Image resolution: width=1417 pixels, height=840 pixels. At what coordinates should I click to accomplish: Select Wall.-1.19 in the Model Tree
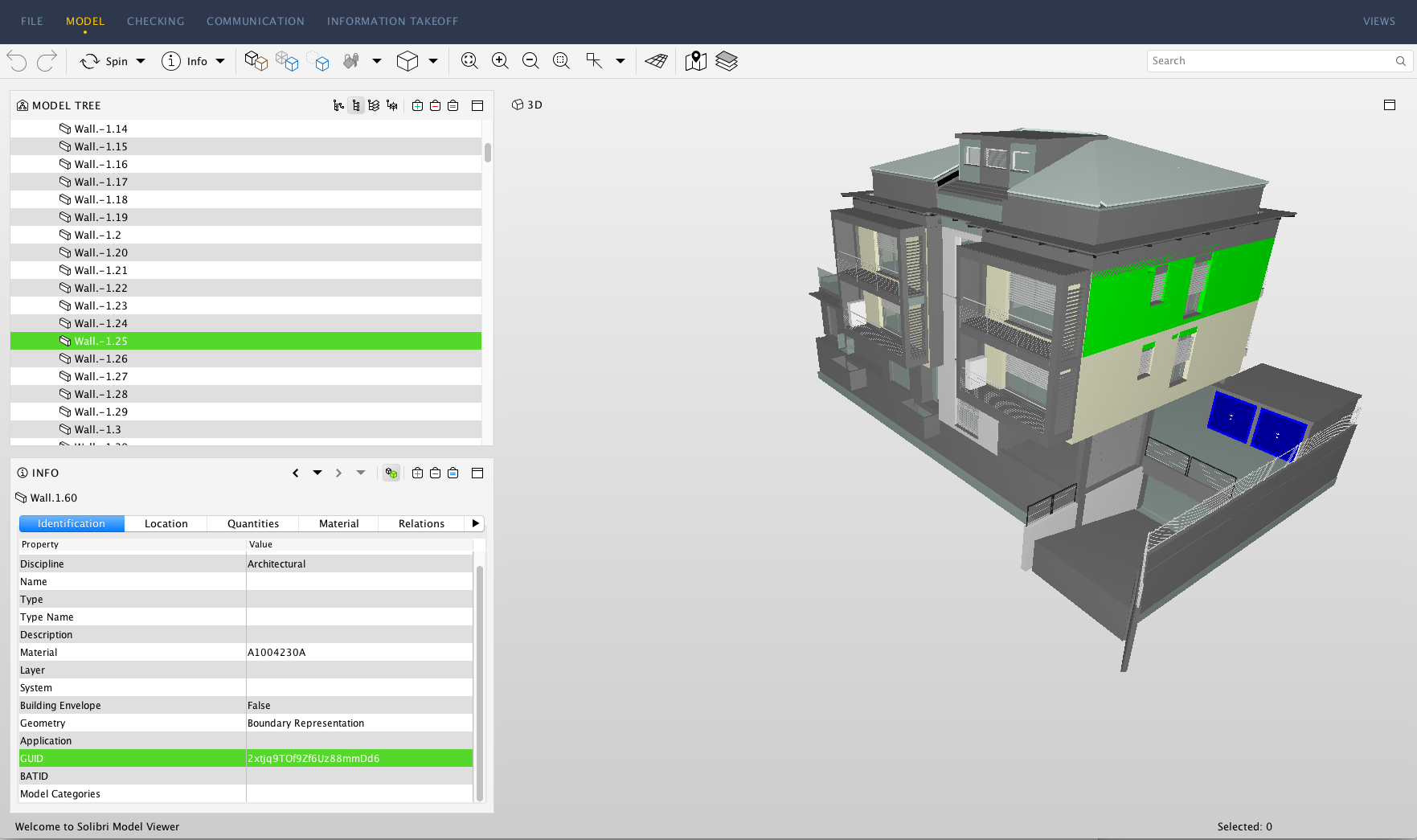[99, 217]
